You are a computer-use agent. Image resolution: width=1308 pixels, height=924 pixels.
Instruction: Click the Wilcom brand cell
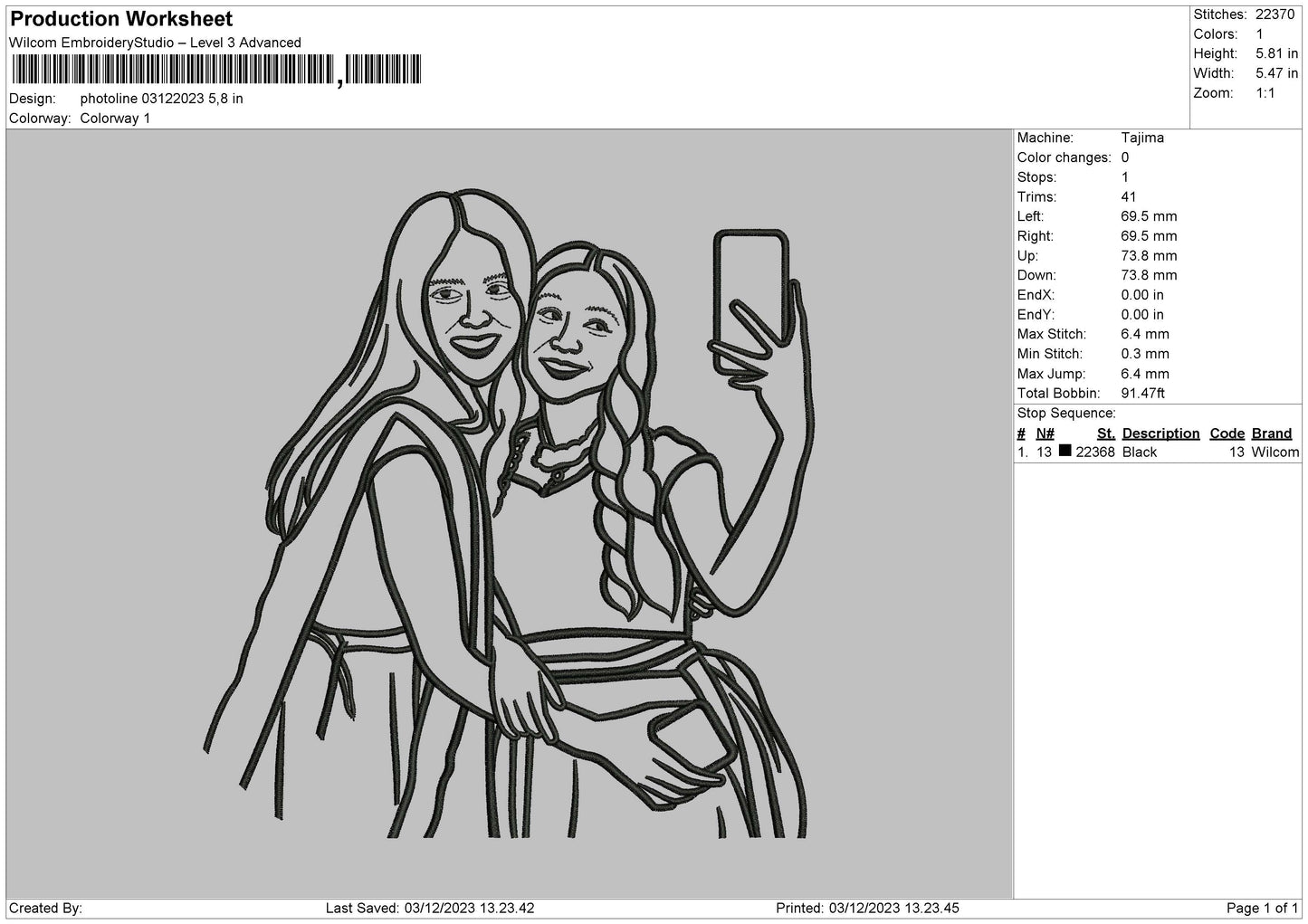tap(1275, 452)
